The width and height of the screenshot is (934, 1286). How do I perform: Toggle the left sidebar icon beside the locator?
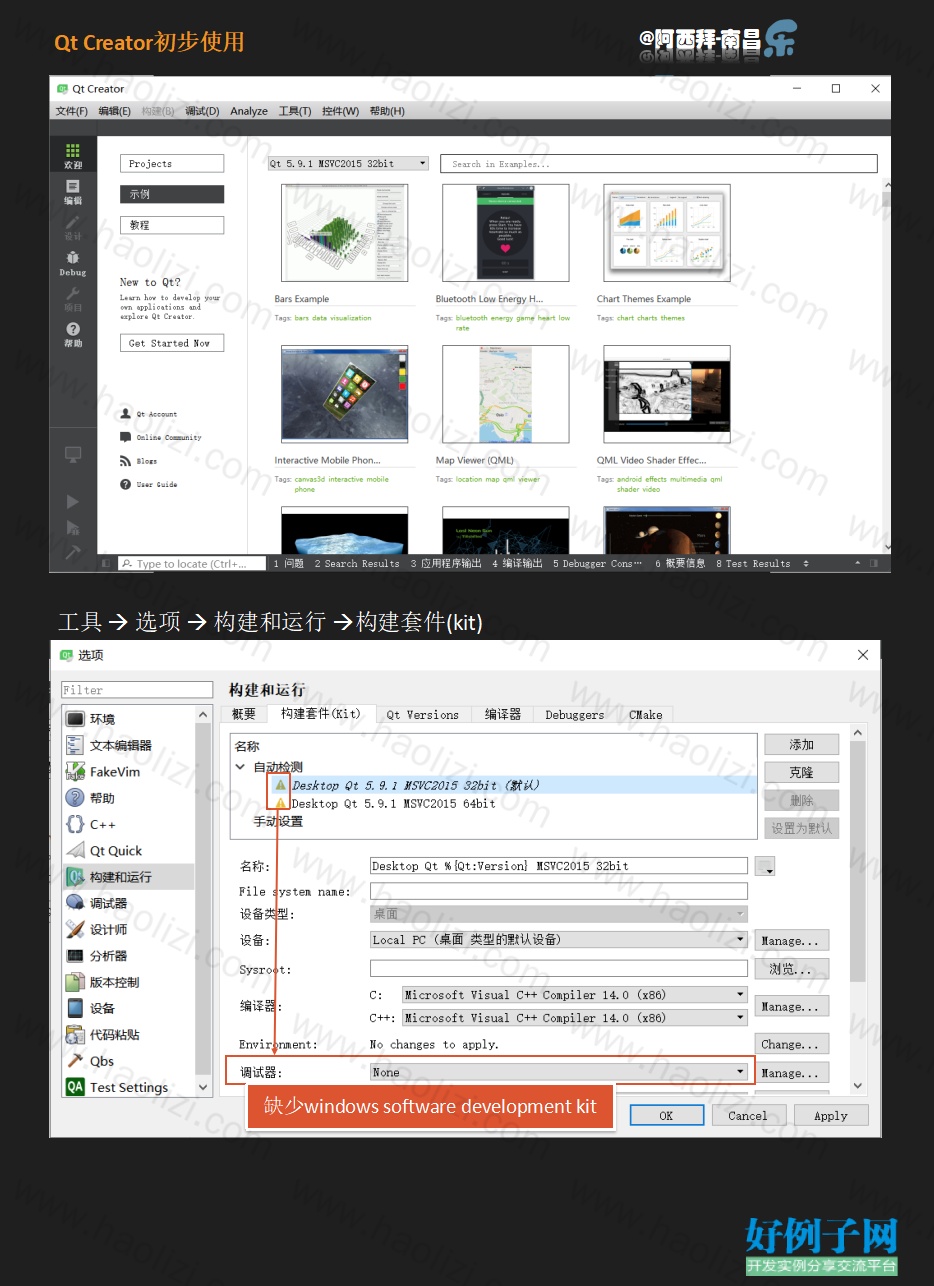click(107, 564)
